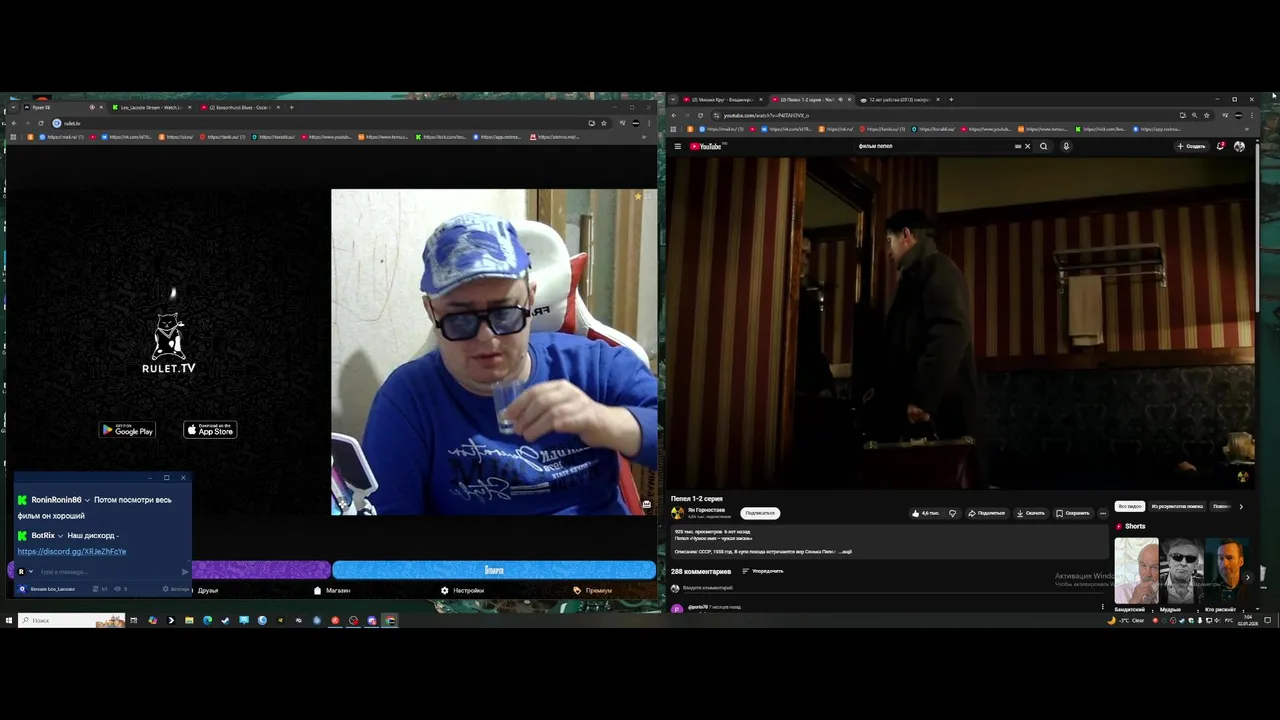Reload rulet.tv page in left browser

pos(41,123)
